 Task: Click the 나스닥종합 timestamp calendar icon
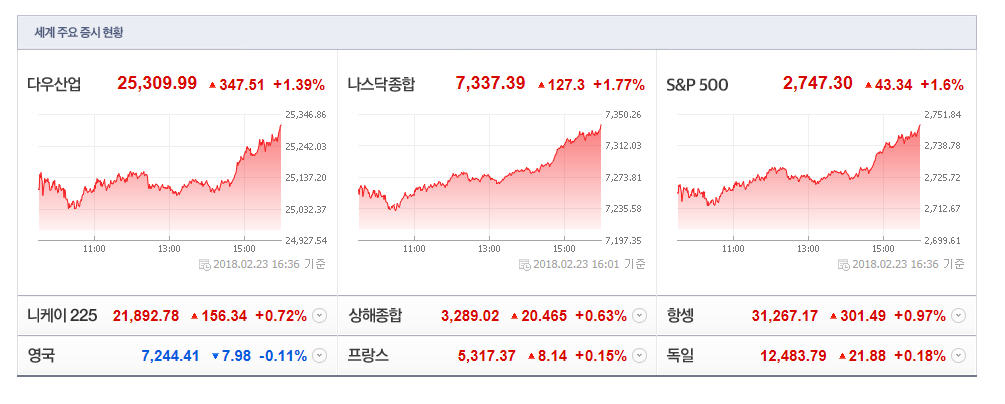coord(524,264)
